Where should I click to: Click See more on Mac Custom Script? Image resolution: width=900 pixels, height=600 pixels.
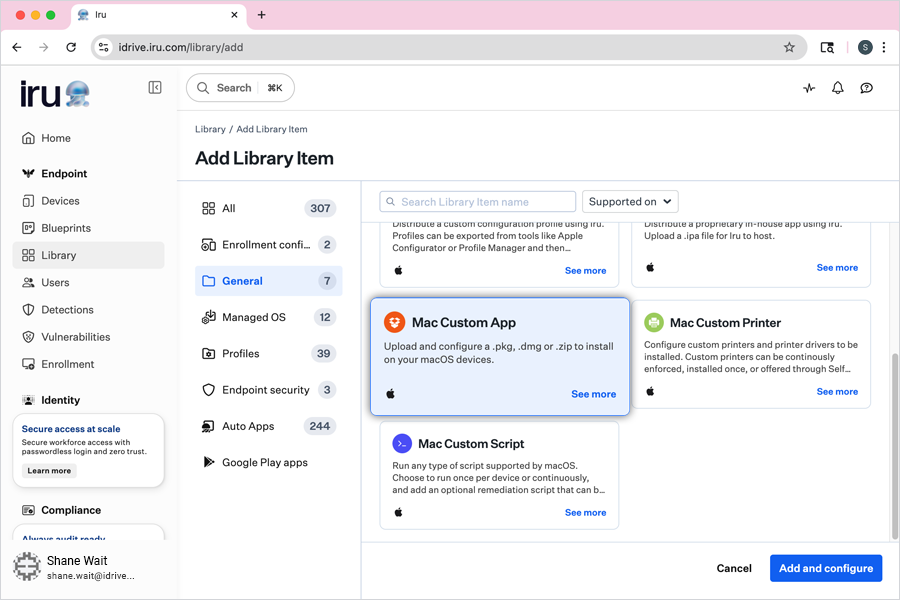point(585,513)
